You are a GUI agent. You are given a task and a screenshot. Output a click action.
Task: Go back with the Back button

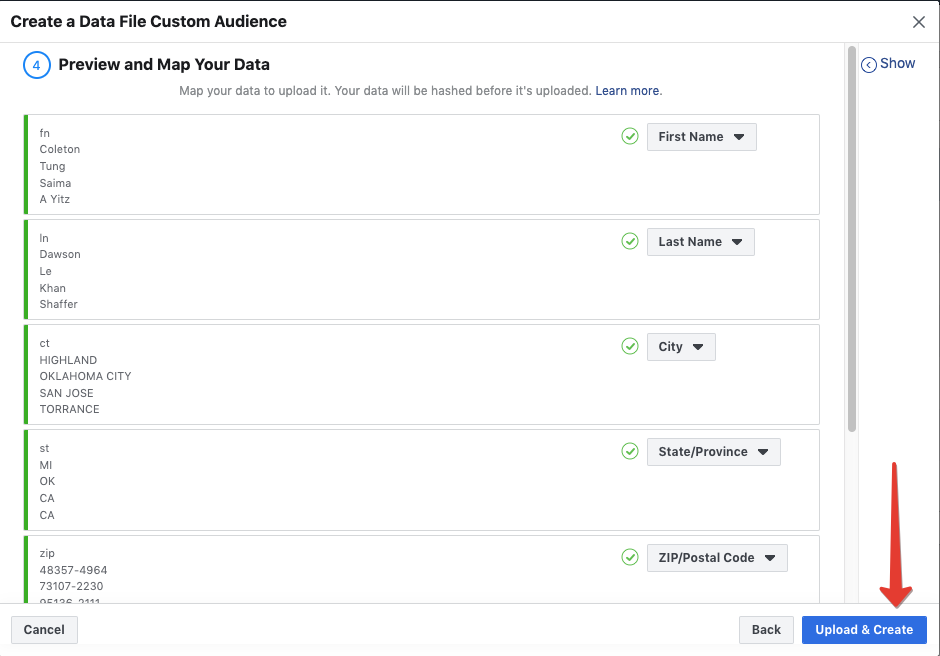tap(766, 630)
